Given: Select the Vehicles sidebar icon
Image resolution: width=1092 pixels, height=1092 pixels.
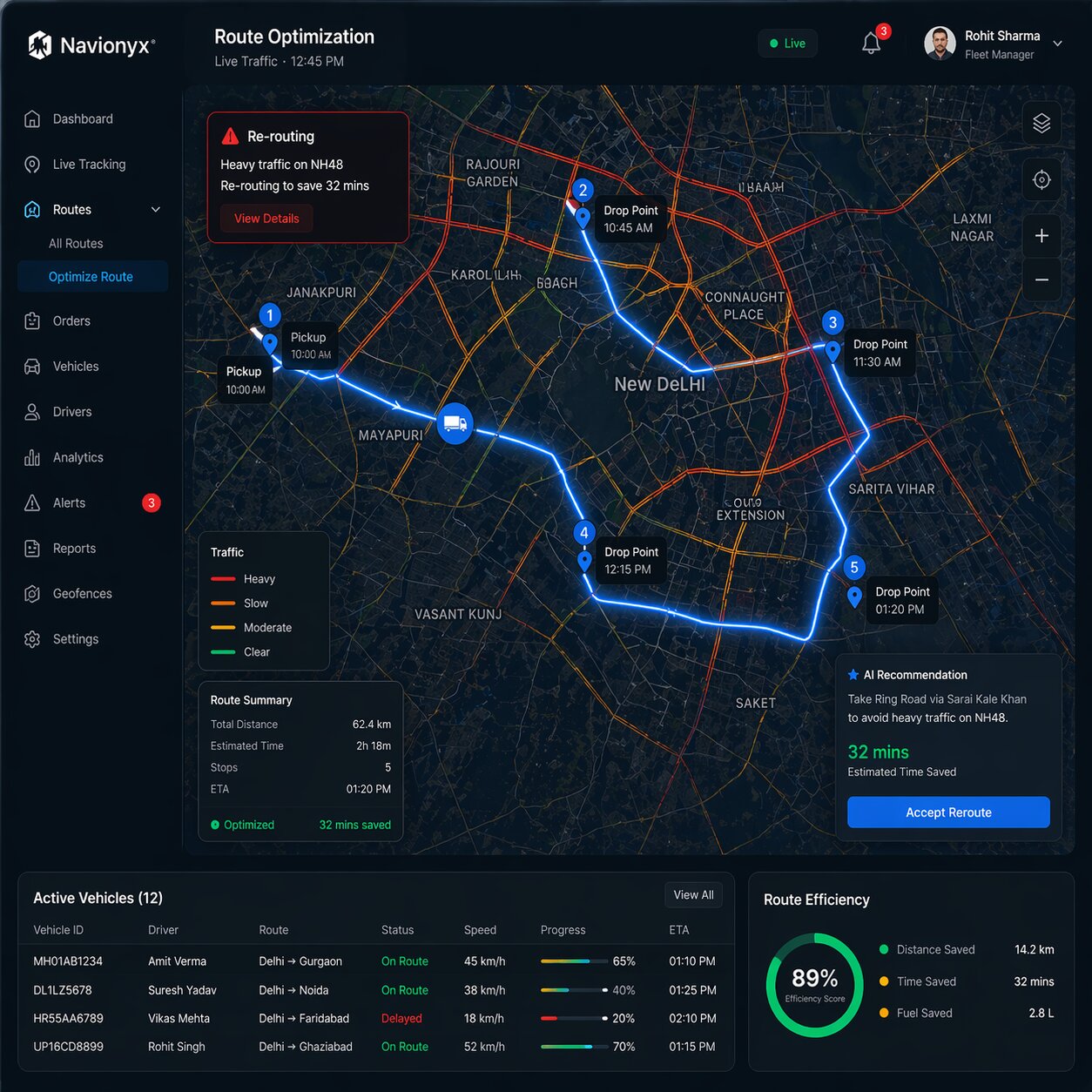Looking at the screenshot, I should (76, 366).
